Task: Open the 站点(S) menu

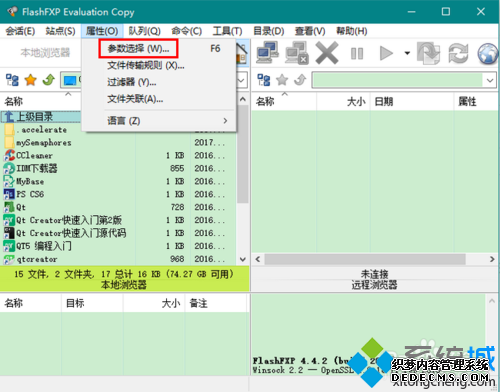Action: [60, 31]
